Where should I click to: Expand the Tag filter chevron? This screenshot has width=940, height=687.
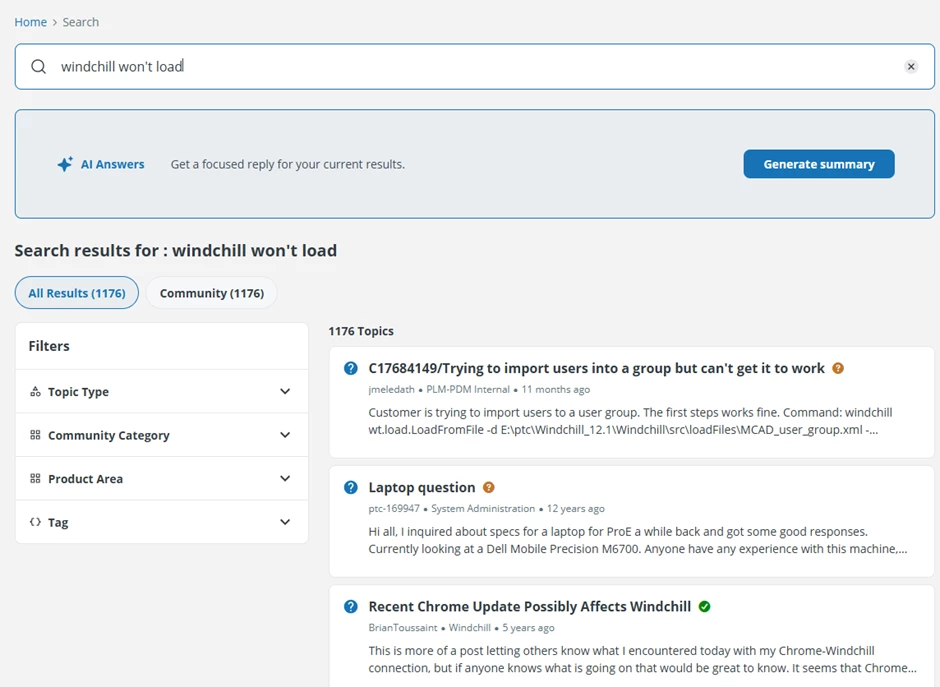point(285,522)
